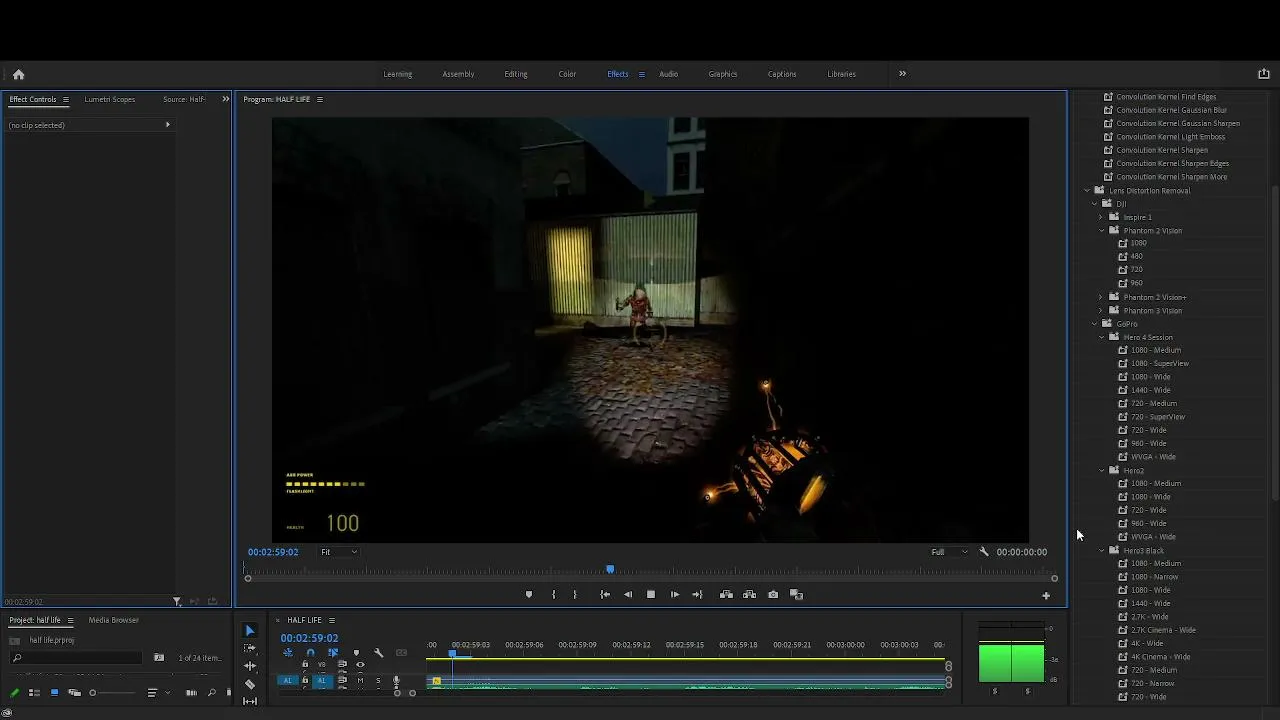
Task: Open the Full playback resolution dropdown
Action: [x=949, y=552]
